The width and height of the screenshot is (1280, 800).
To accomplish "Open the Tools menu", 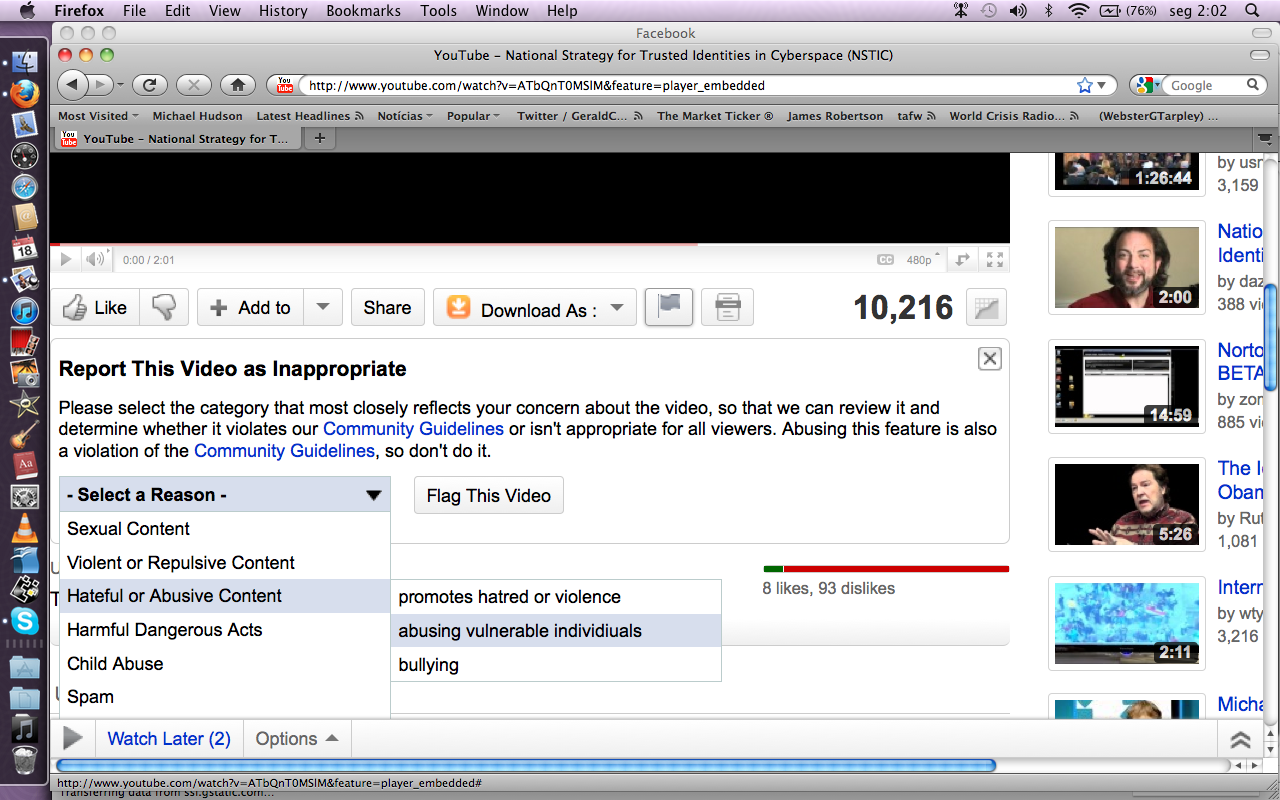I will pyautogui.click(x=438, y=11).
